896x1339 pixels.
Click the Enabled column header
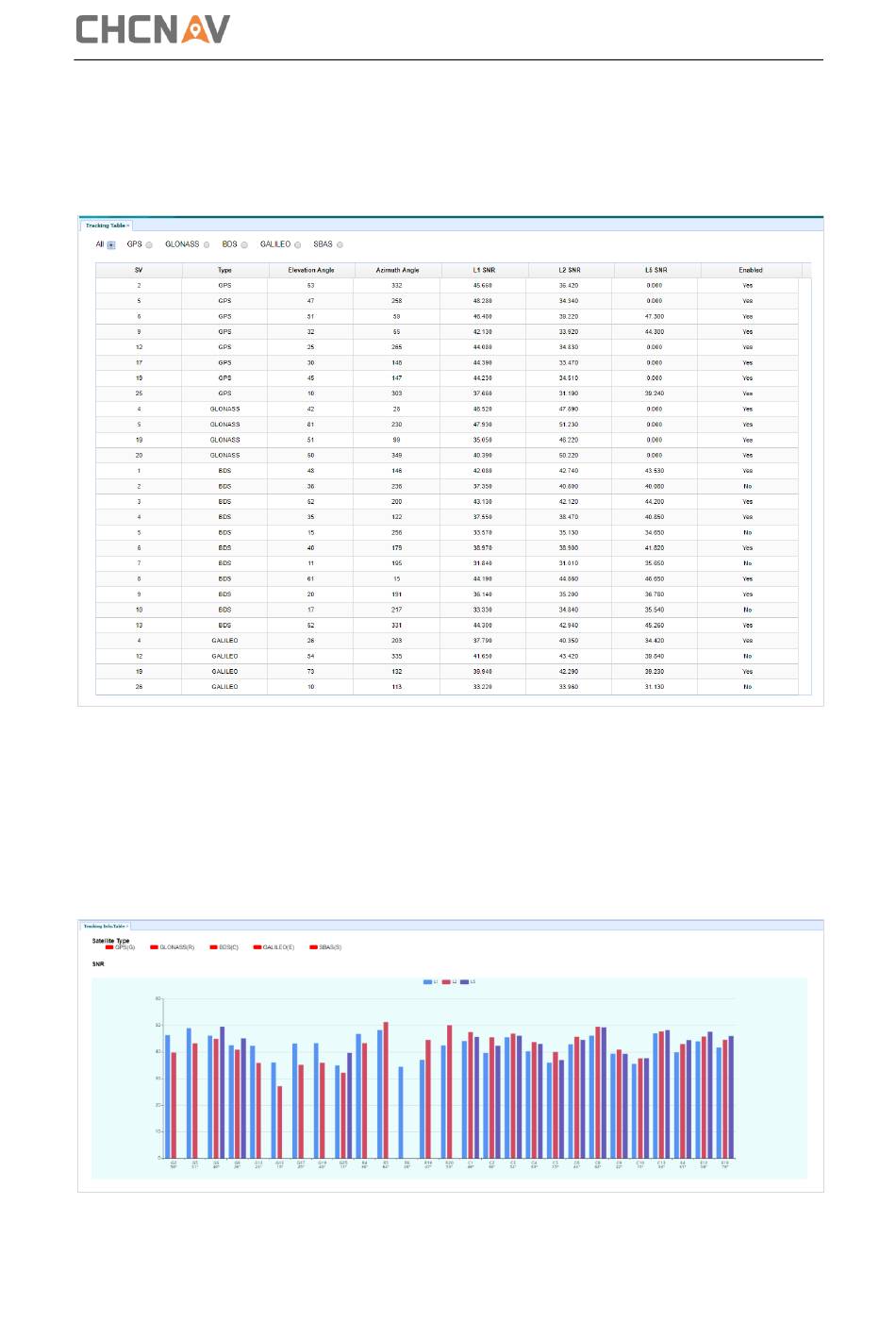[x=750, y=270]
